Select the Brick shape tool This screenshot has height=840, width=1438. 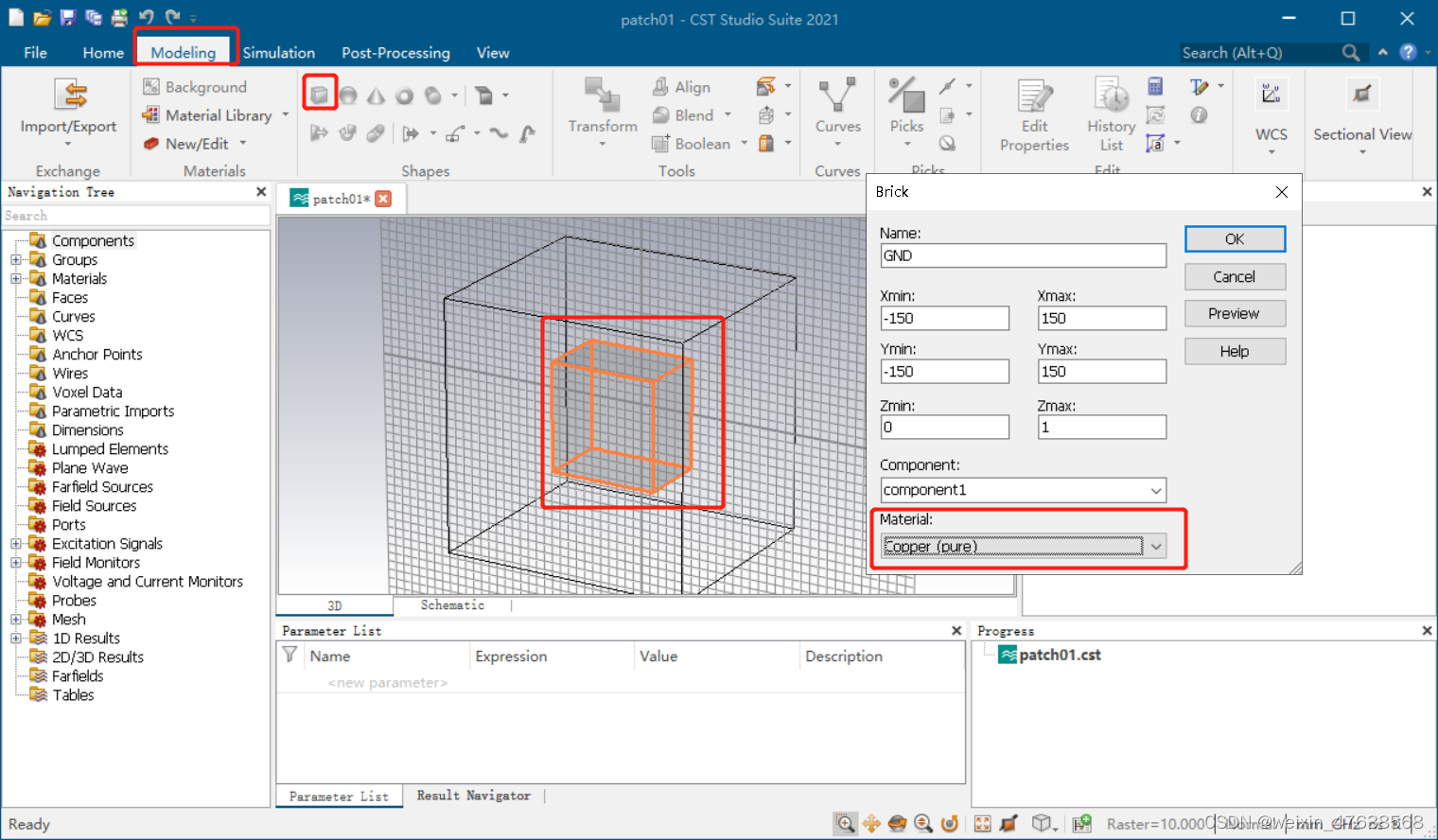click(x=320, y=95)
